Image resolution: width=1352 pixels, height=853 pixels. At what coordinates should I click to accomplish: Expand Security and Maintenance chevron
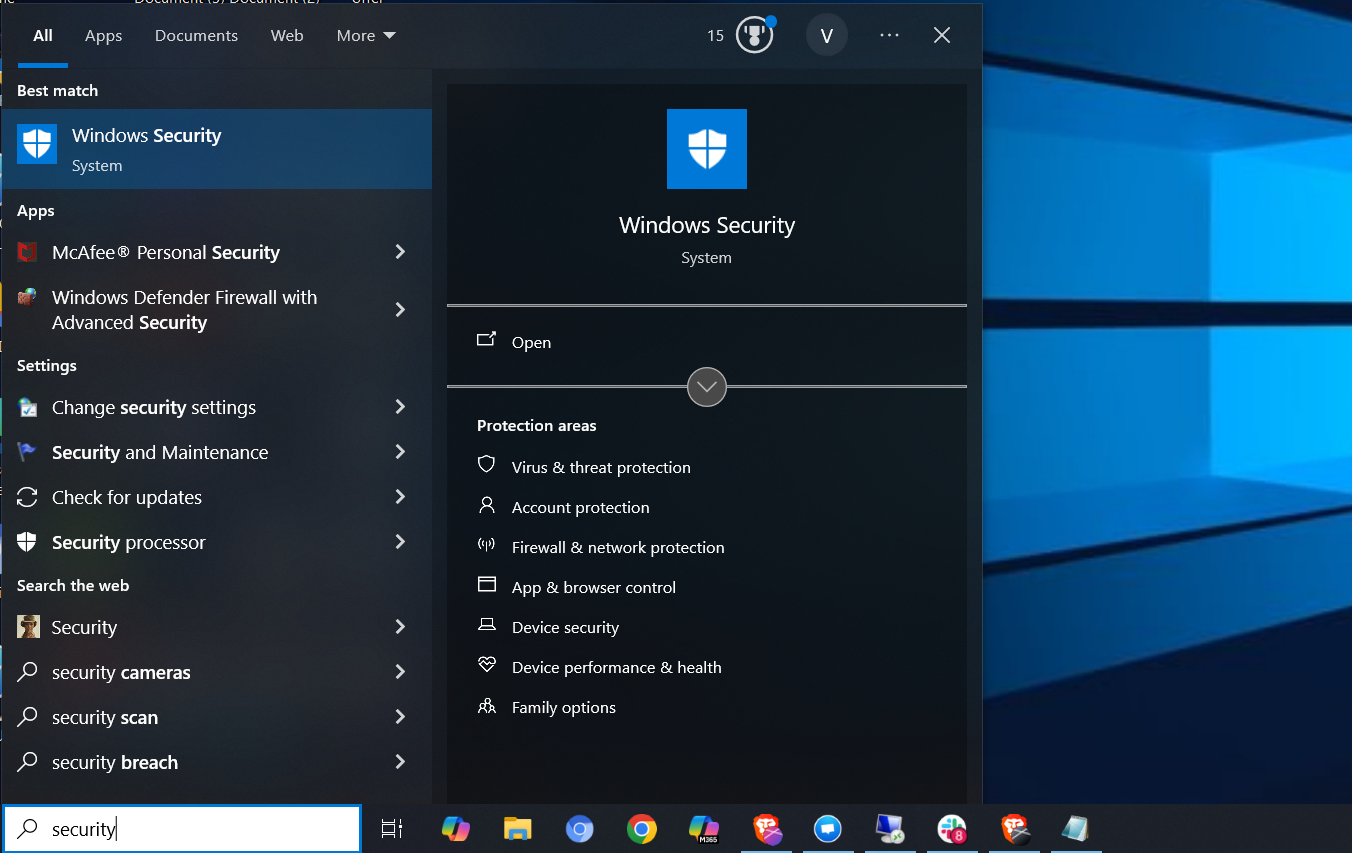point(400,452)
